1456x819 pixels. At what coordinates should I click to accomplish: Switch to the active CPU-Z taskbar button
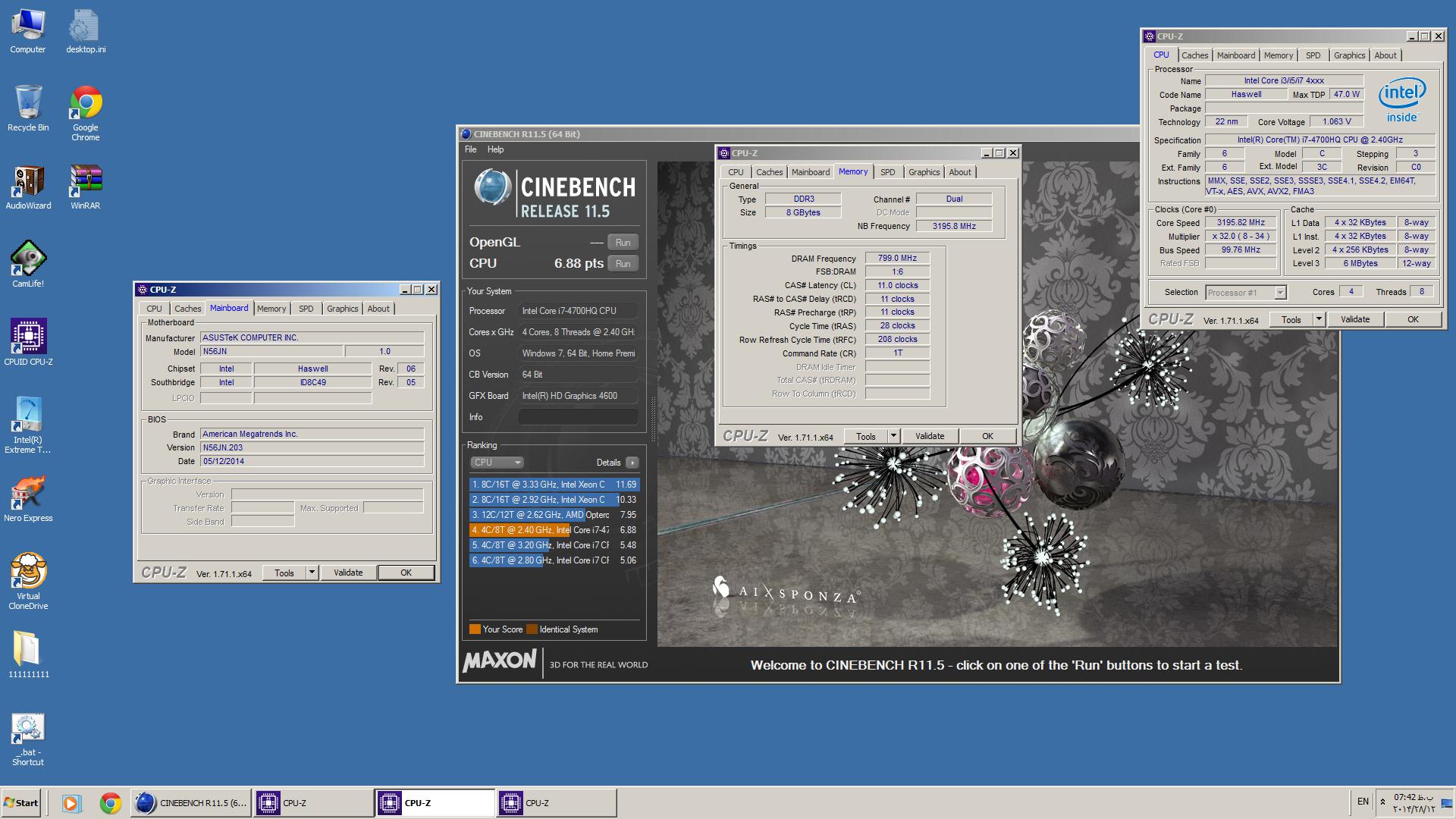pyautogui.click(x=435, y=802)
